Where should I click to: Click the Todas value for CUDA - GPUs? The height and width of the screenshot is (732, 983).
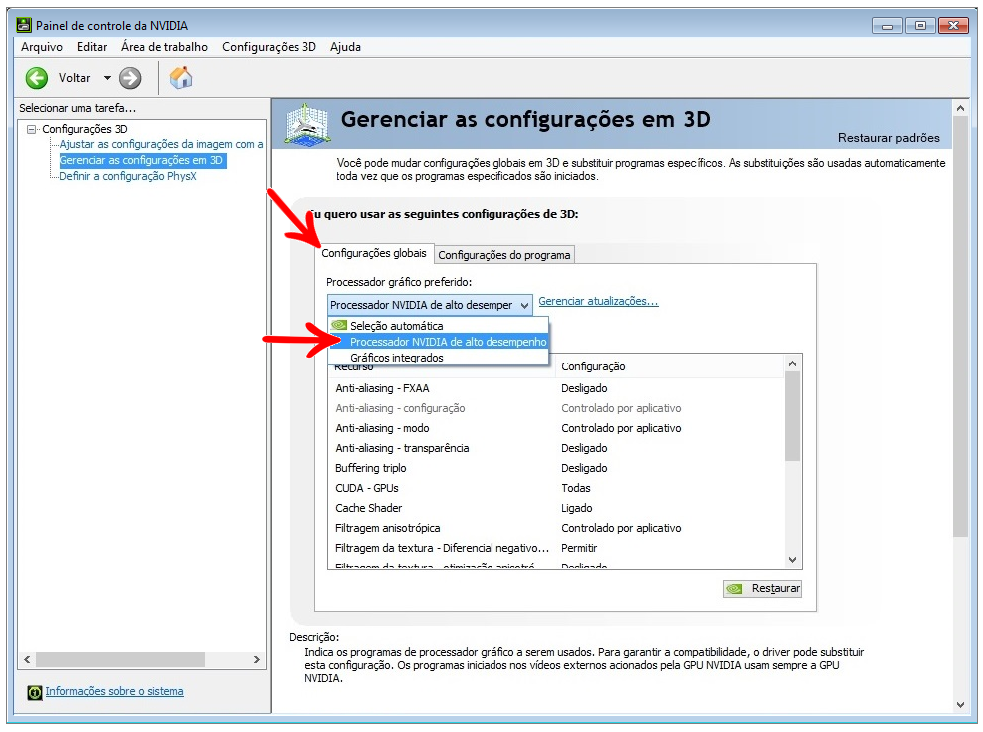pyautogui.click(x=576, y=489)
